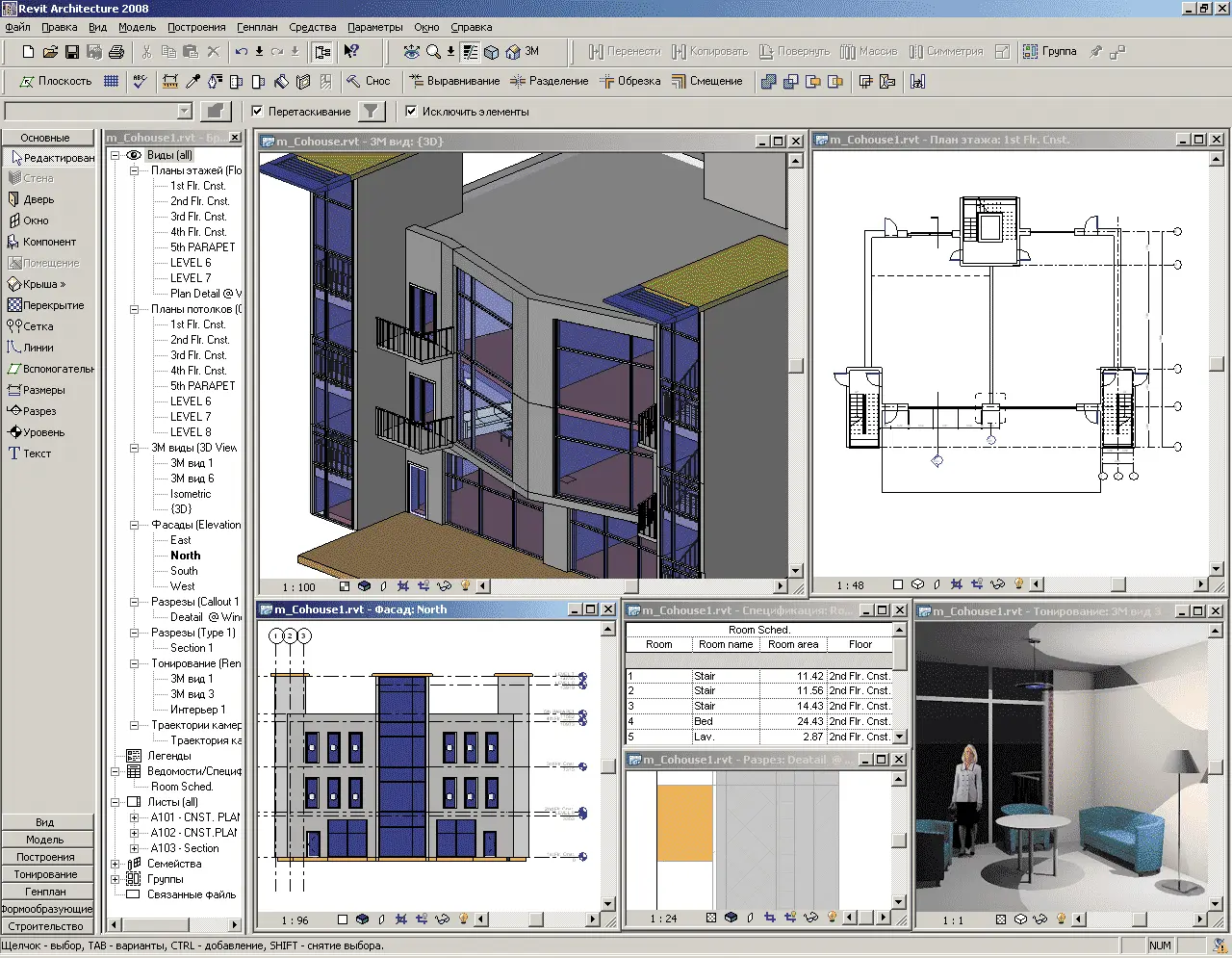Click the 1 : 100 scale in 3D view
Screen dimensions: 1232x958
[x=298, y=586]
